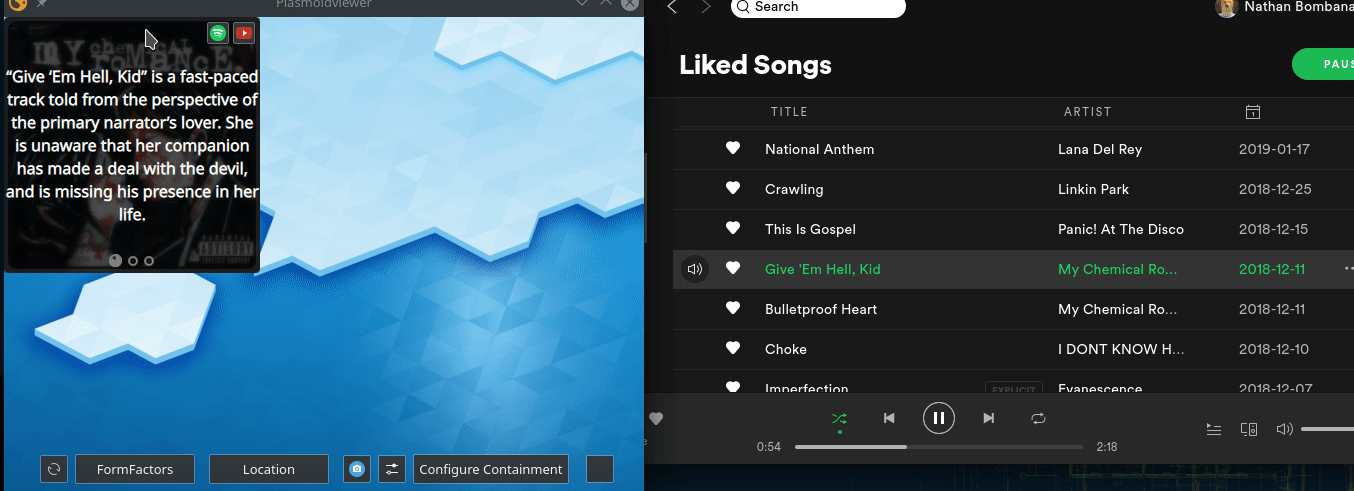This screenshot has height=491, width=1354.
Task: Go to the previous track
Action: point(889,418)
